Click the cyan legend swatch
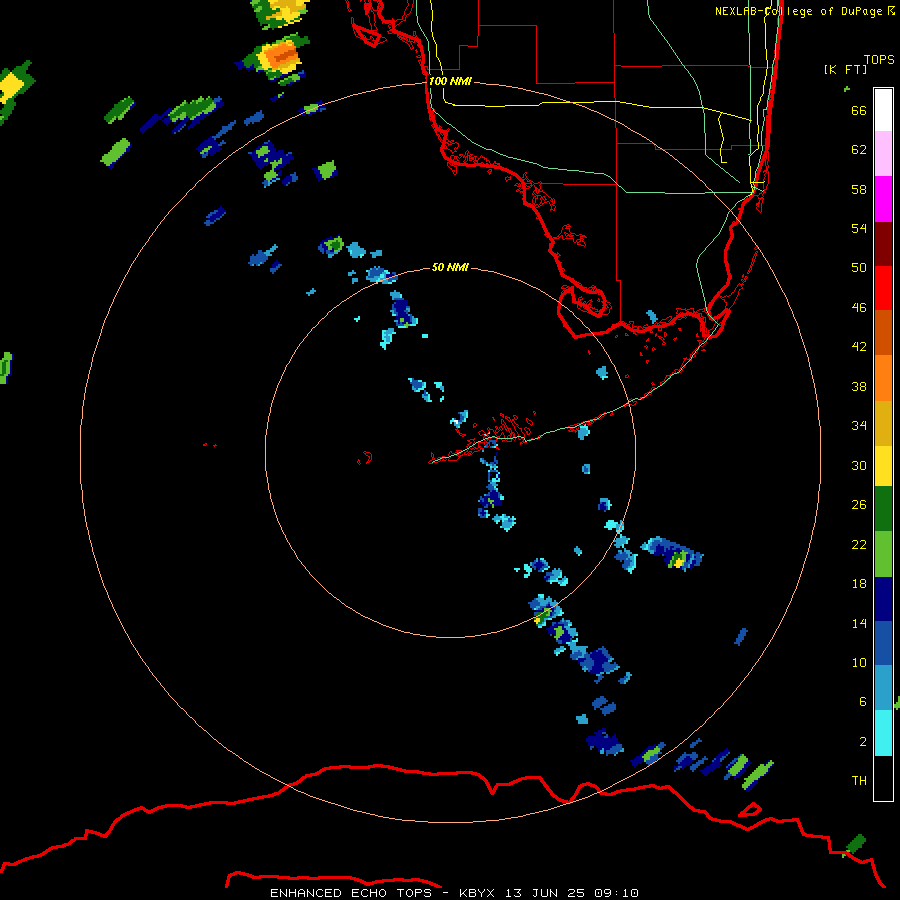This screenshot has height=900, width=900. (883, 733)
